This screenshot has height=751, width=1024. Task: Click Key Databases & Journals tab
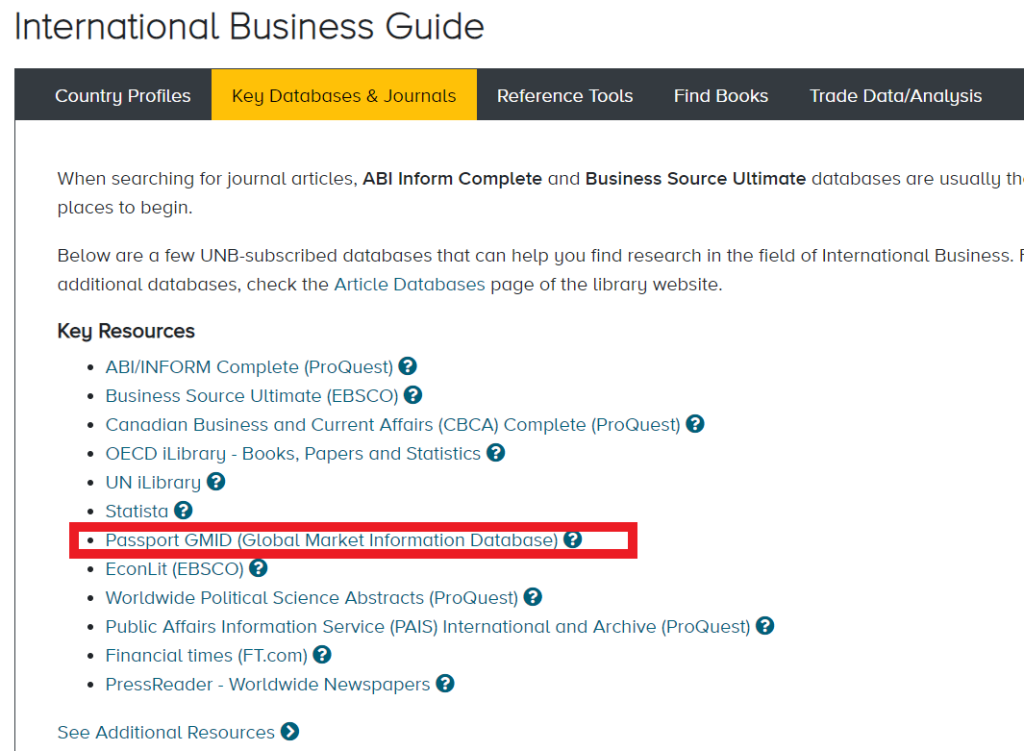point(344,96)
